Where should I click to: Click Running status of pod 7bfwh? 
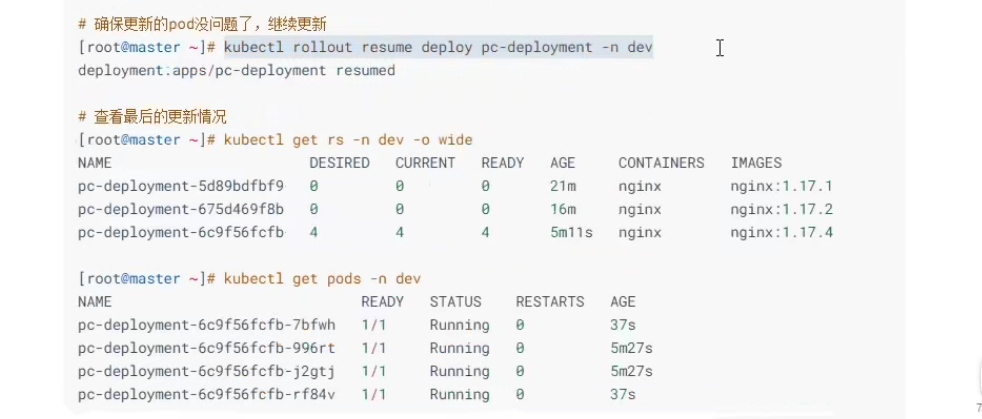[x=460, y=325]
